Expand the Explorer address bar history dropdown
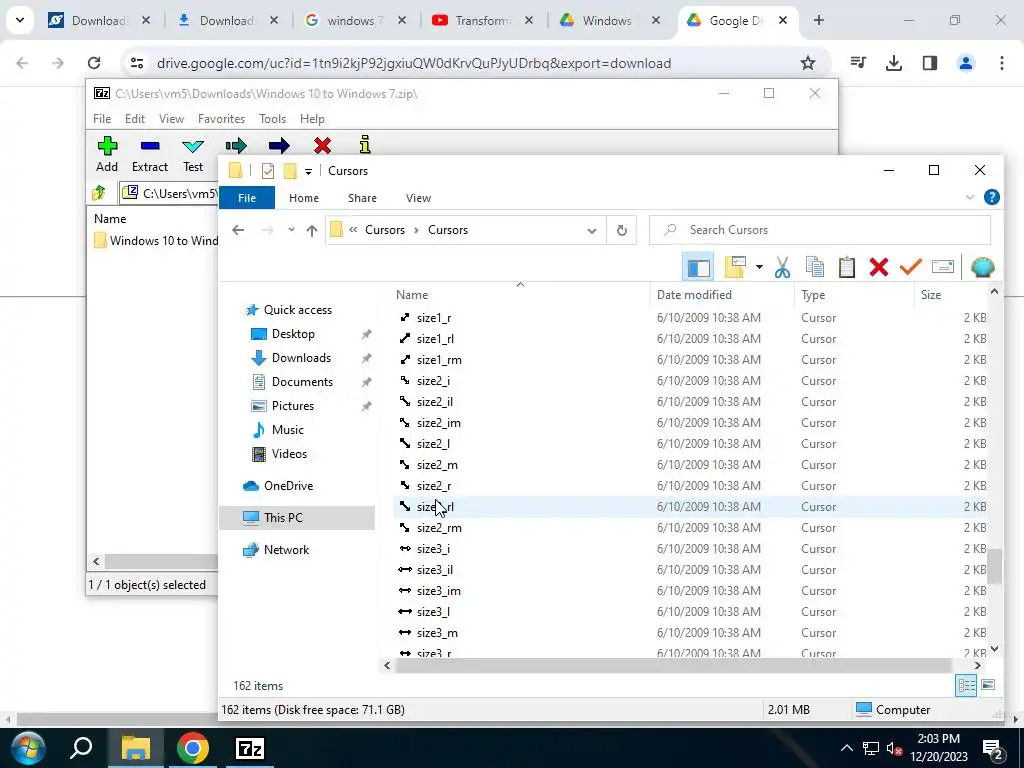 pos(592,230)
